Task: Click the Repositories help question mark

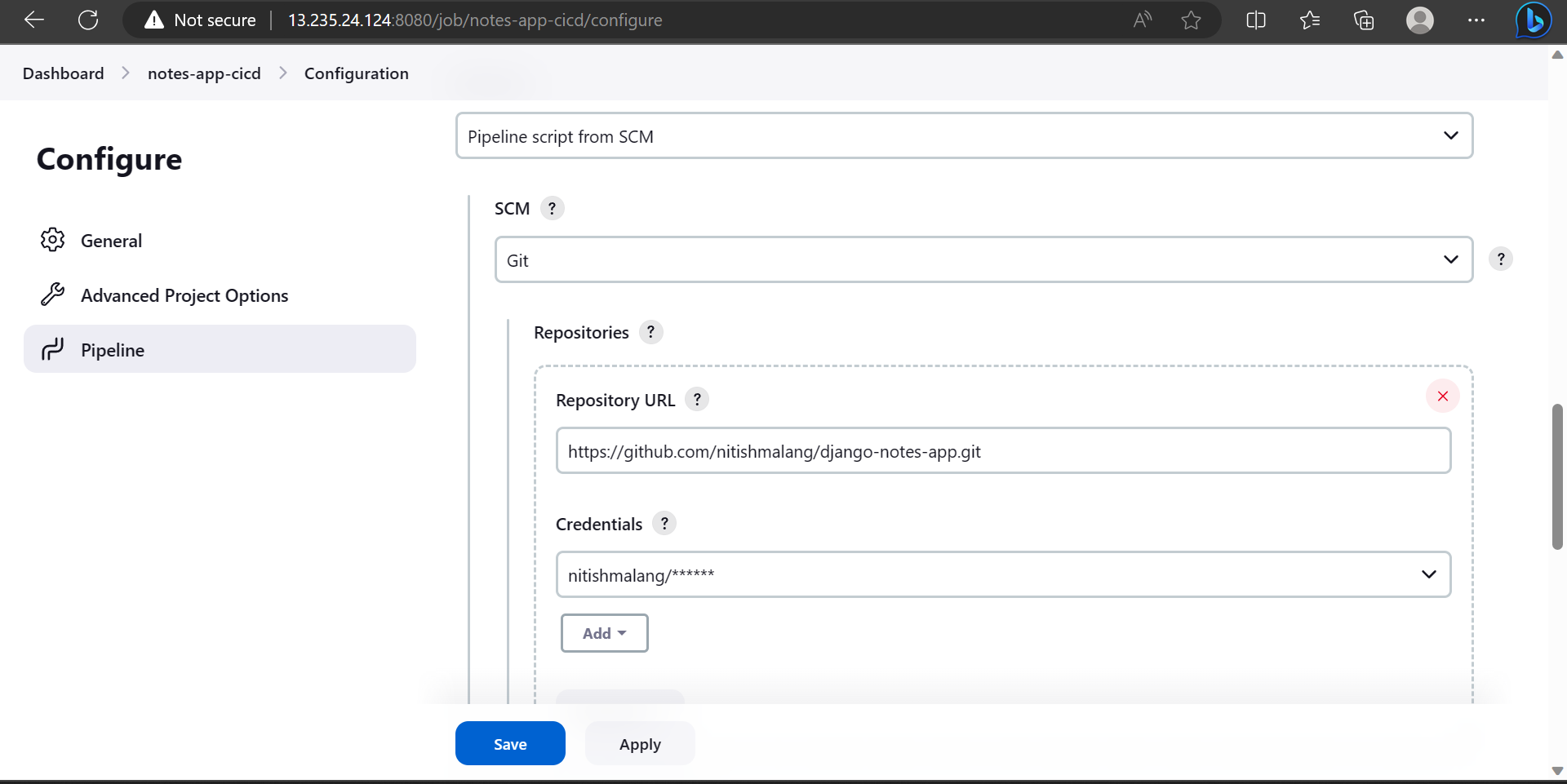Action: click(650, 332)
